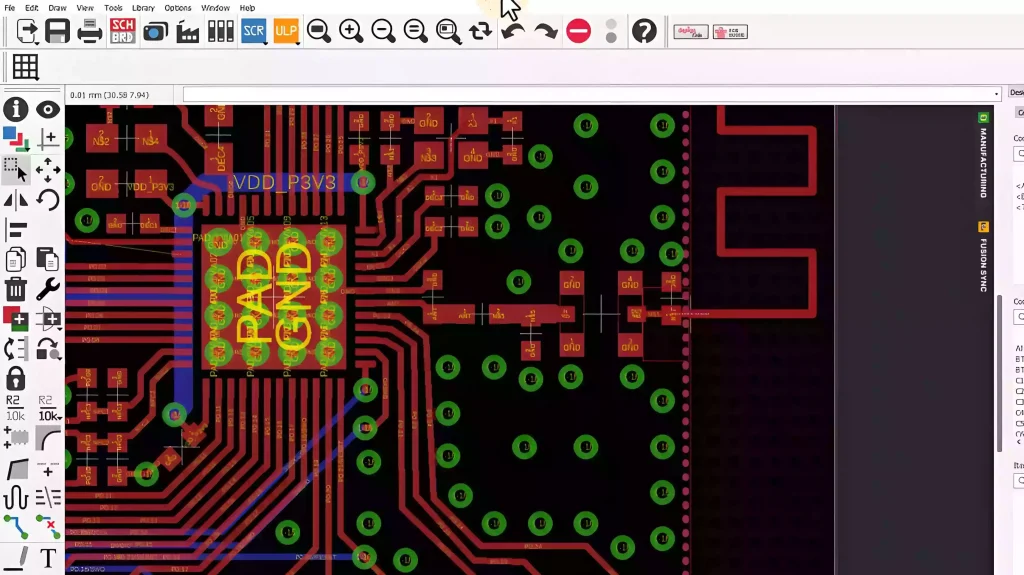Screen dimensions: 1024x575
Task: Select the Mirror tool
Action: [16, 199]
